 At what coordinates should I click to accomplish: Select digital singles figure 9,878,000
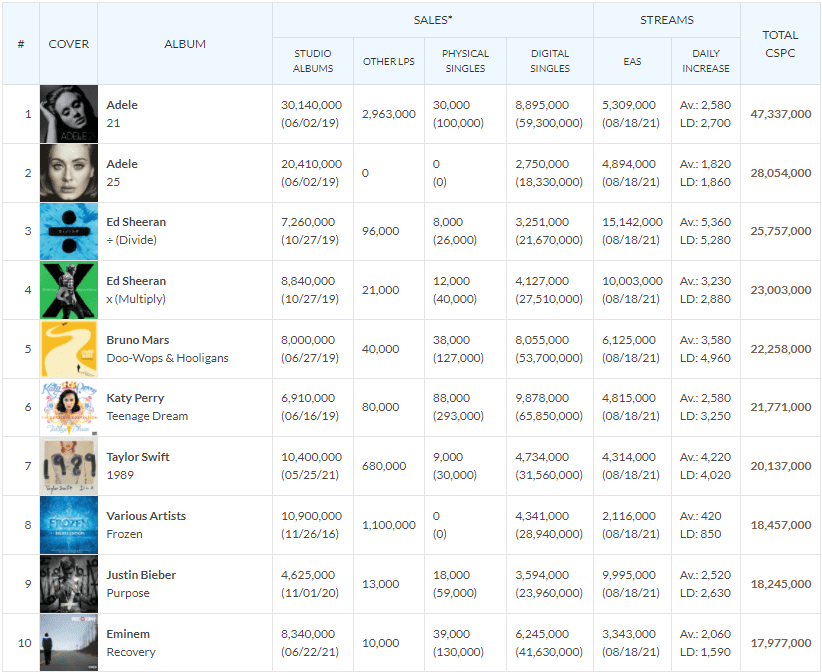coord(542,398)
